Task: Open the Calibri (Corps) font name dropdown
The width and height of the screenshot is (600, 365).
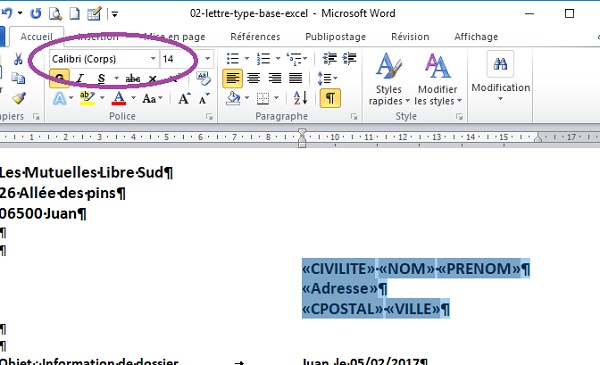Action: [153, 59]
